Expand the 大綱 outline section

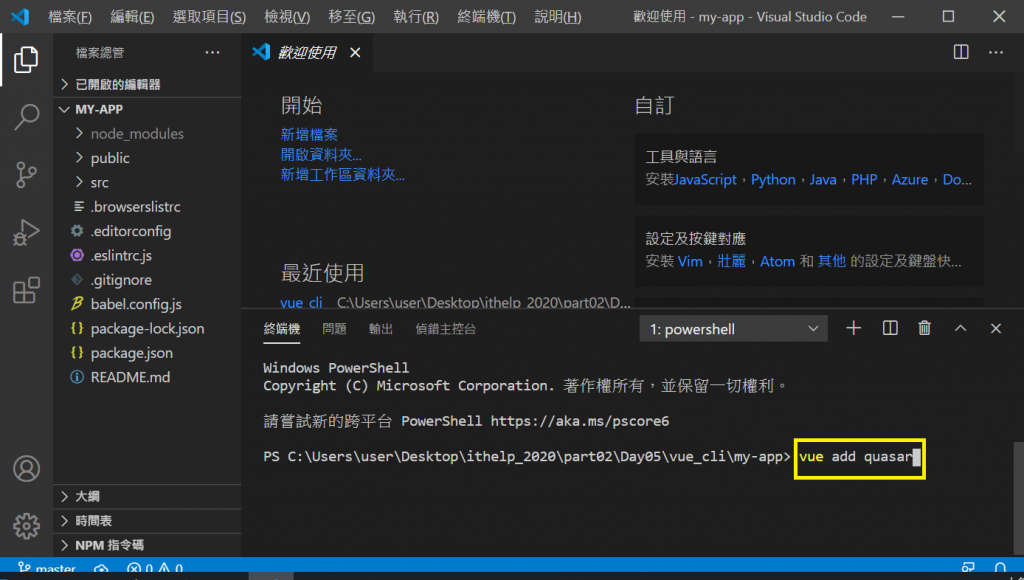[x=147, y=496]
